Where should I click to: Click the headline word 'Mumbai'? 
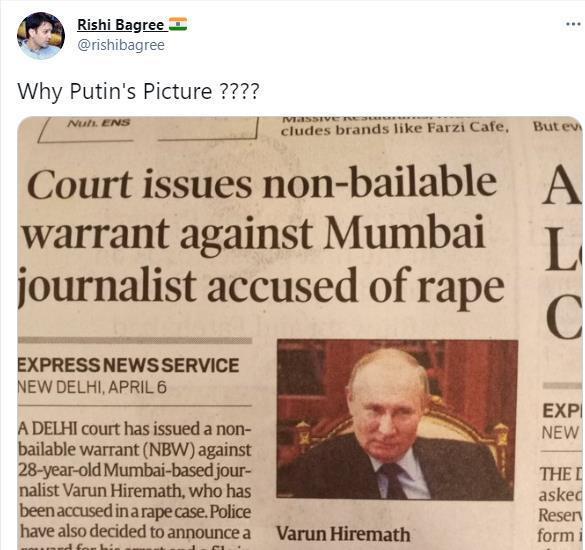[x=404, y=233]
